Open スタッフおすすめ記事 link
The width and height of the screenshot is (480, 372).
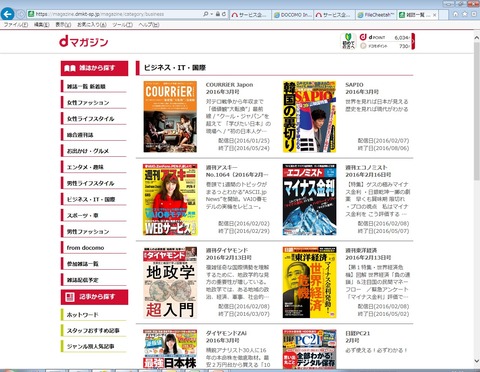tap(94, 330)
